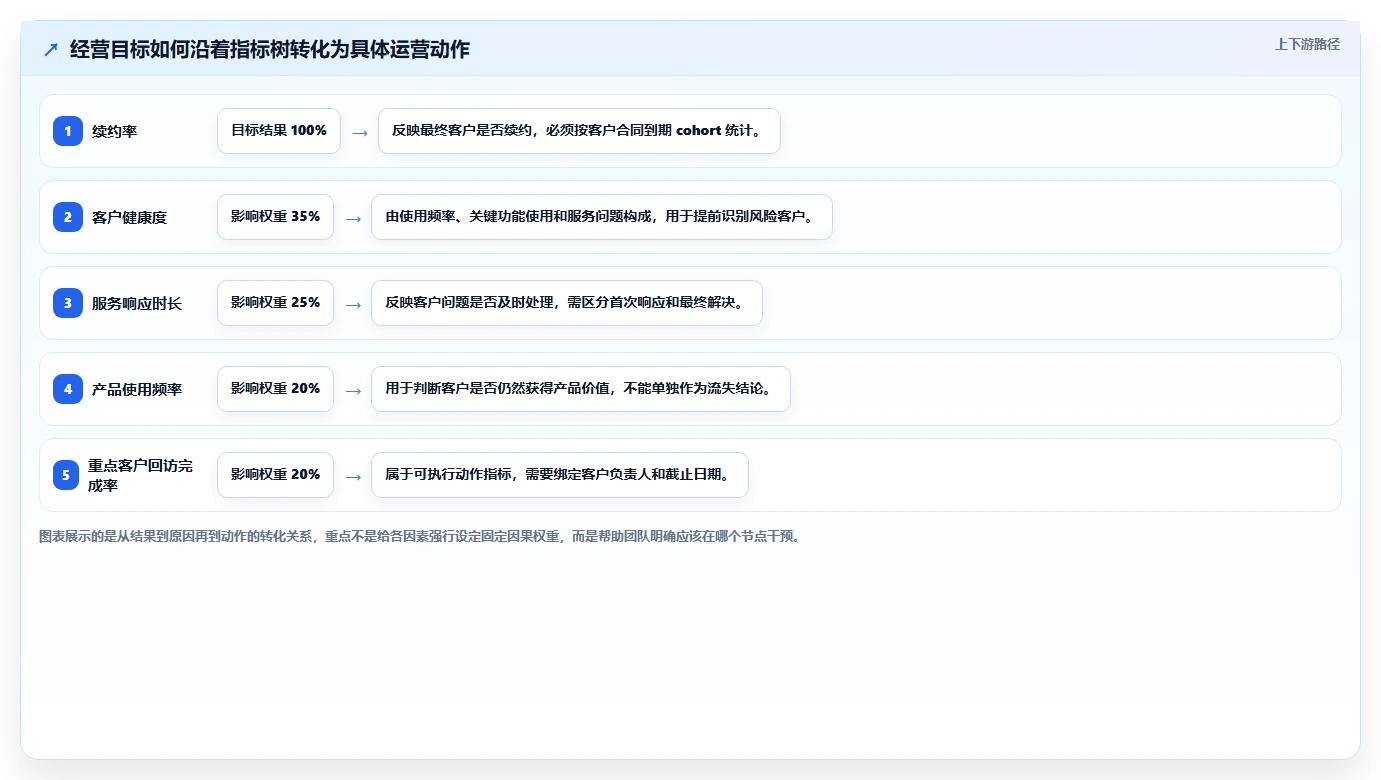Click the trend arrow icon beside the title
Screen dimensions: 1381x780
tap(51, 49)
